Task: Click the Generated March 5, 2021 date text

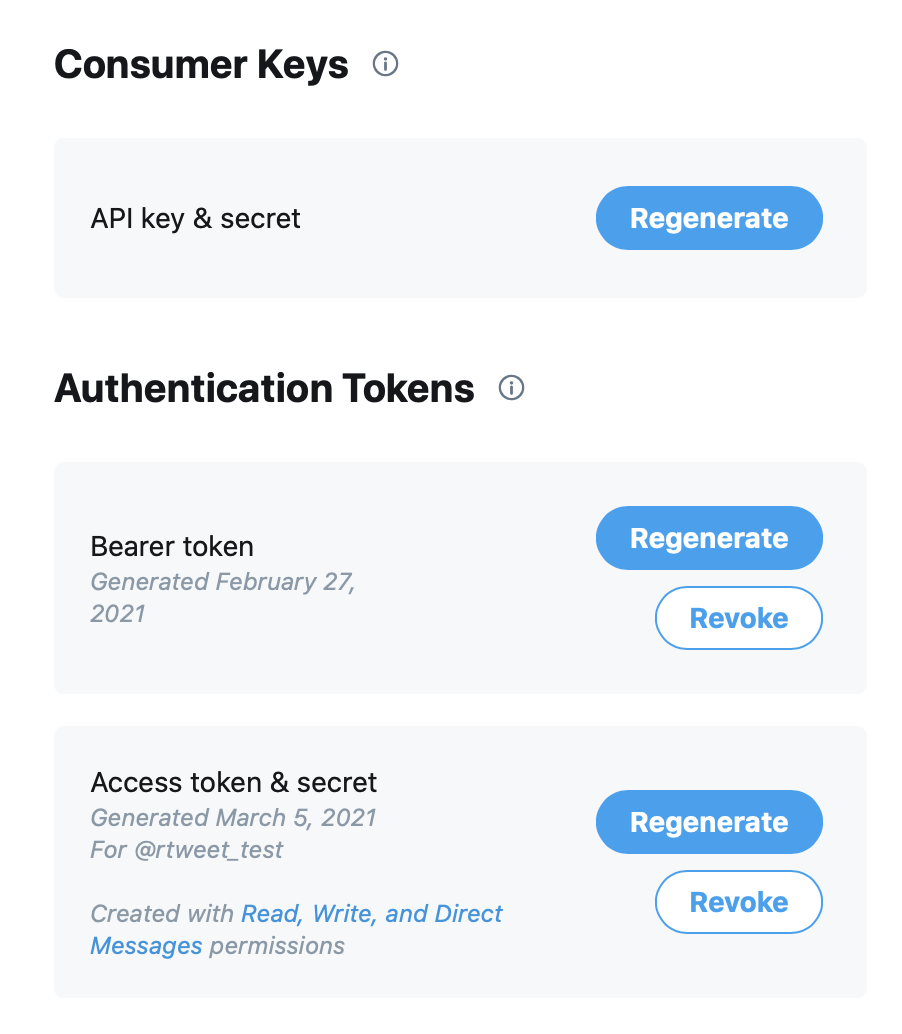Action: 234,817
